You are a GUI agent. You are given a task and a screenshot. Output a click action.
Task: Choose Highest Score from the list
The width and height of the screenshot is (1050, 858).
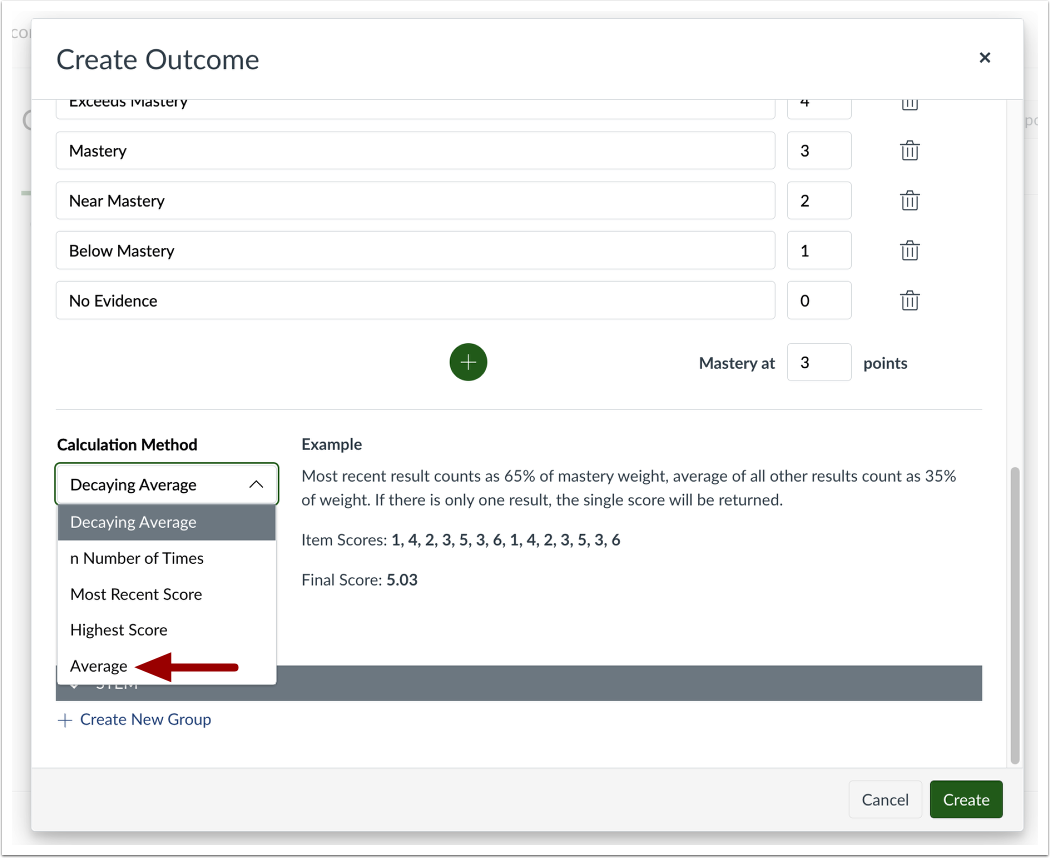tap(119, 630)
